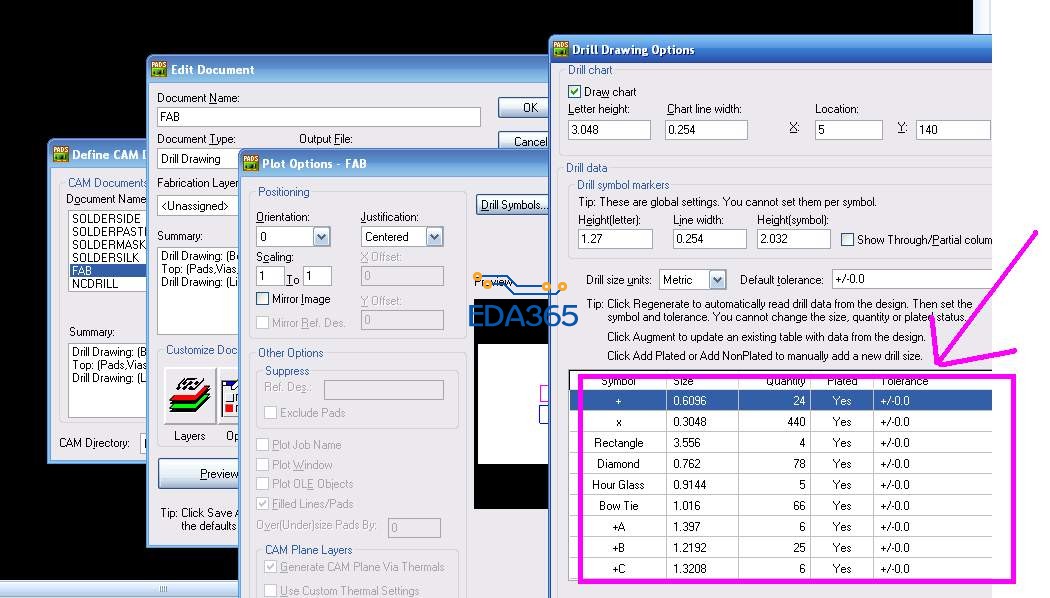Toggle the Draw chart checkbox
1050x598 pixels.
tap(574, 92)
